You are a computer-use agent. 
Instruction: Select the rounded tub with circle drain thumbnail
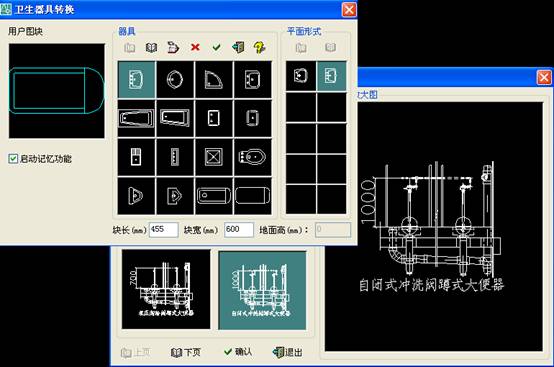tap(214, 196)
